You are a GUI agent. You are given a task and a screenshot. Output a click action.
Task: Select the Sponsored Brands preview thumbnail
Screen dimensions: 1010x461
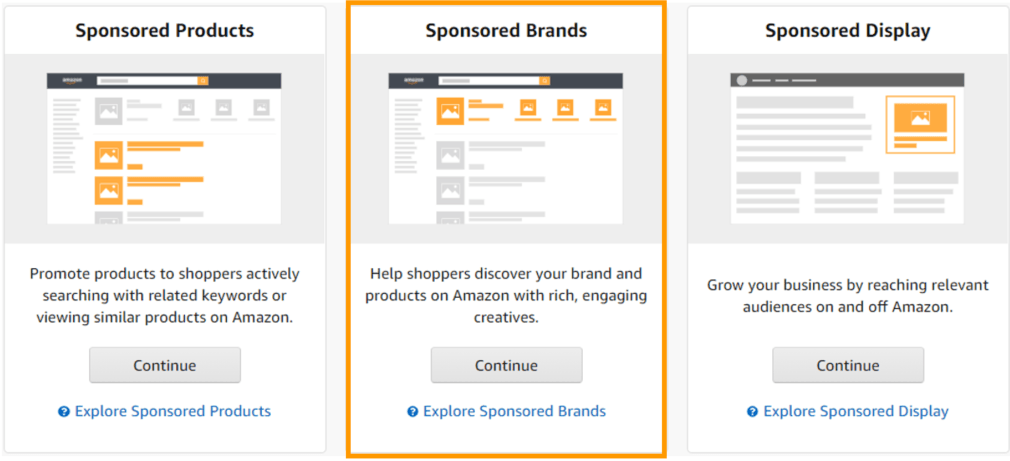click(506, 148)
